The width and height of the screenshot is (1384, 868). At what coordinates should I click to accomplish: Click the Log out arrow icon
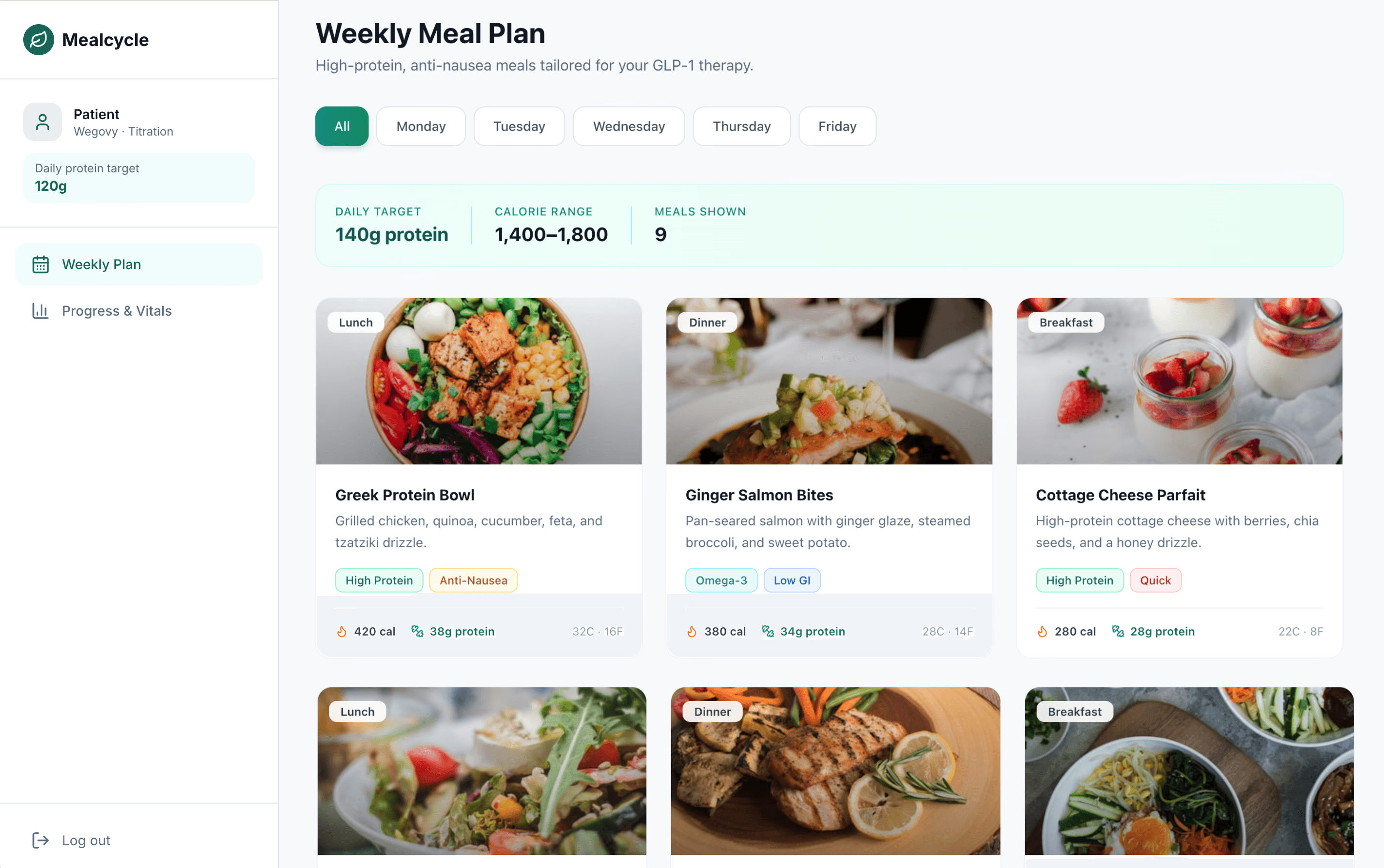click(41, 840)
